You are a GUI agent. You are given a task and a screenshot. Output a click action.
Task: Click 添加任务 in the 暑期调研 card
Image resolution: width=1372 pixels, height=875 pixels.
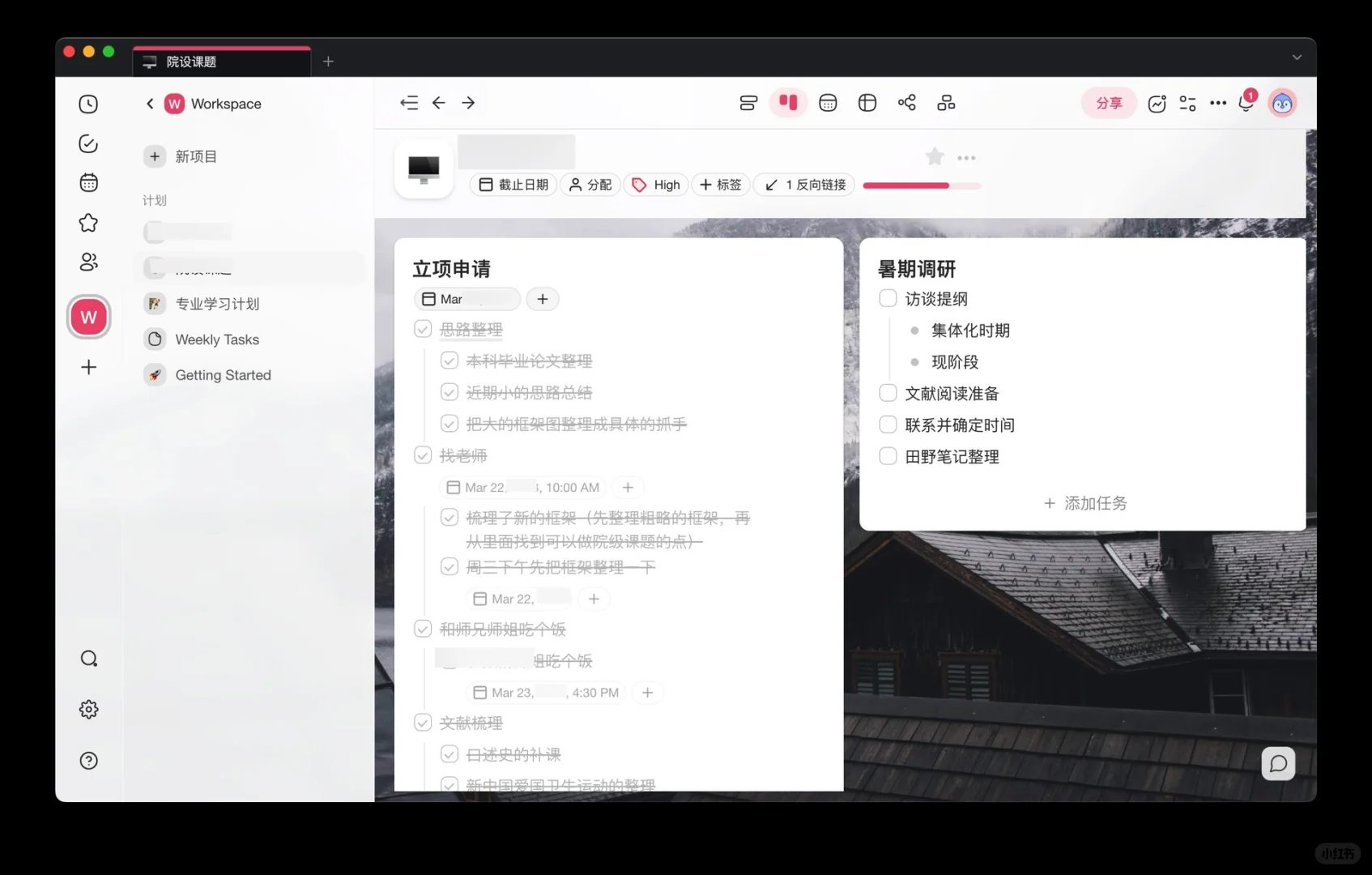pos(1084,503)
